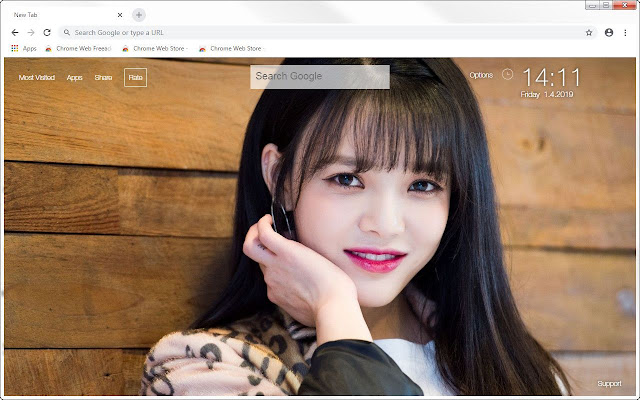
Task: Open the Apps bookmarks shortcut
Action: click(x=24, y=48)
